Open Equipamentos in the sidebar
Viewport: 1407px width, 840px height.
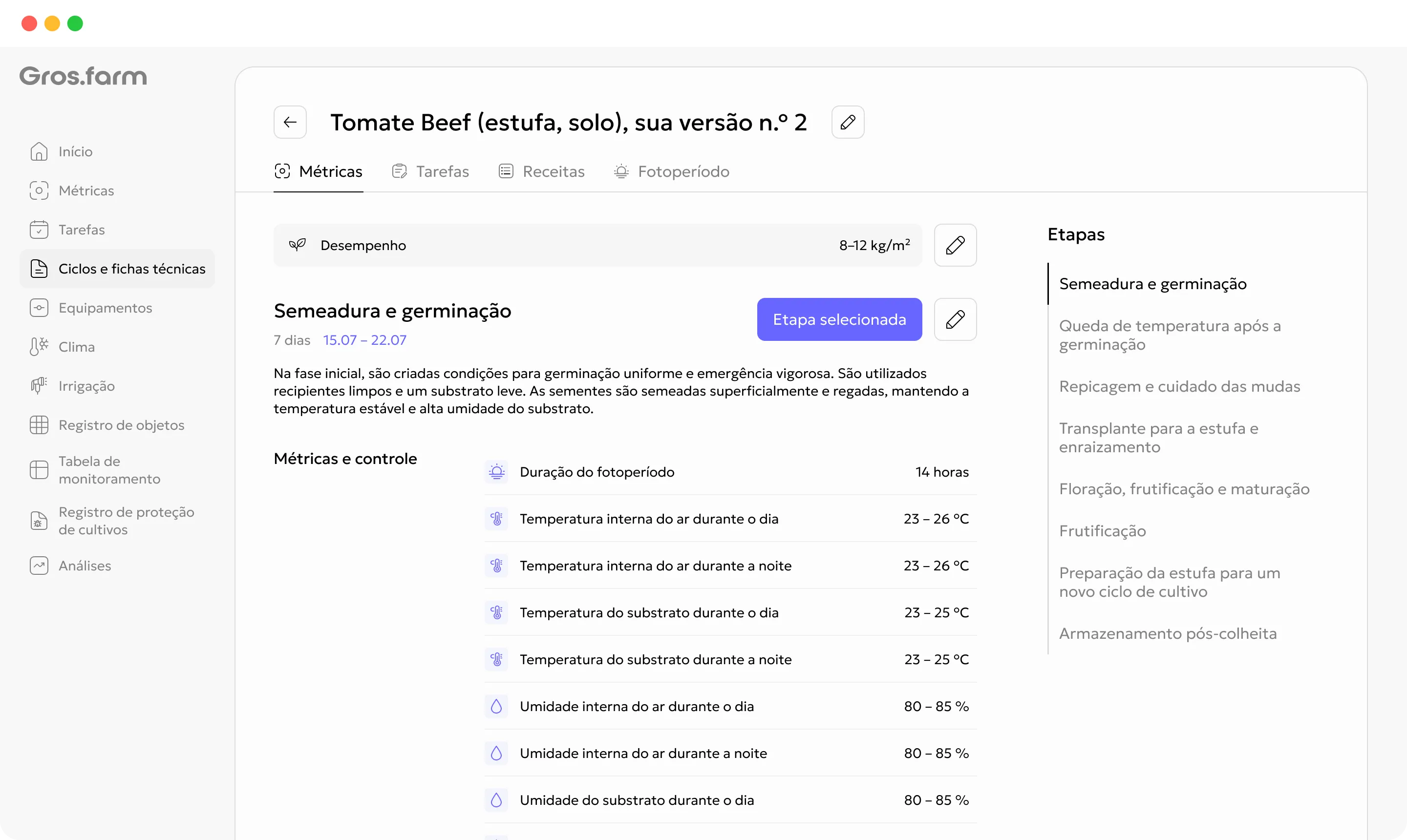(117, 308)
